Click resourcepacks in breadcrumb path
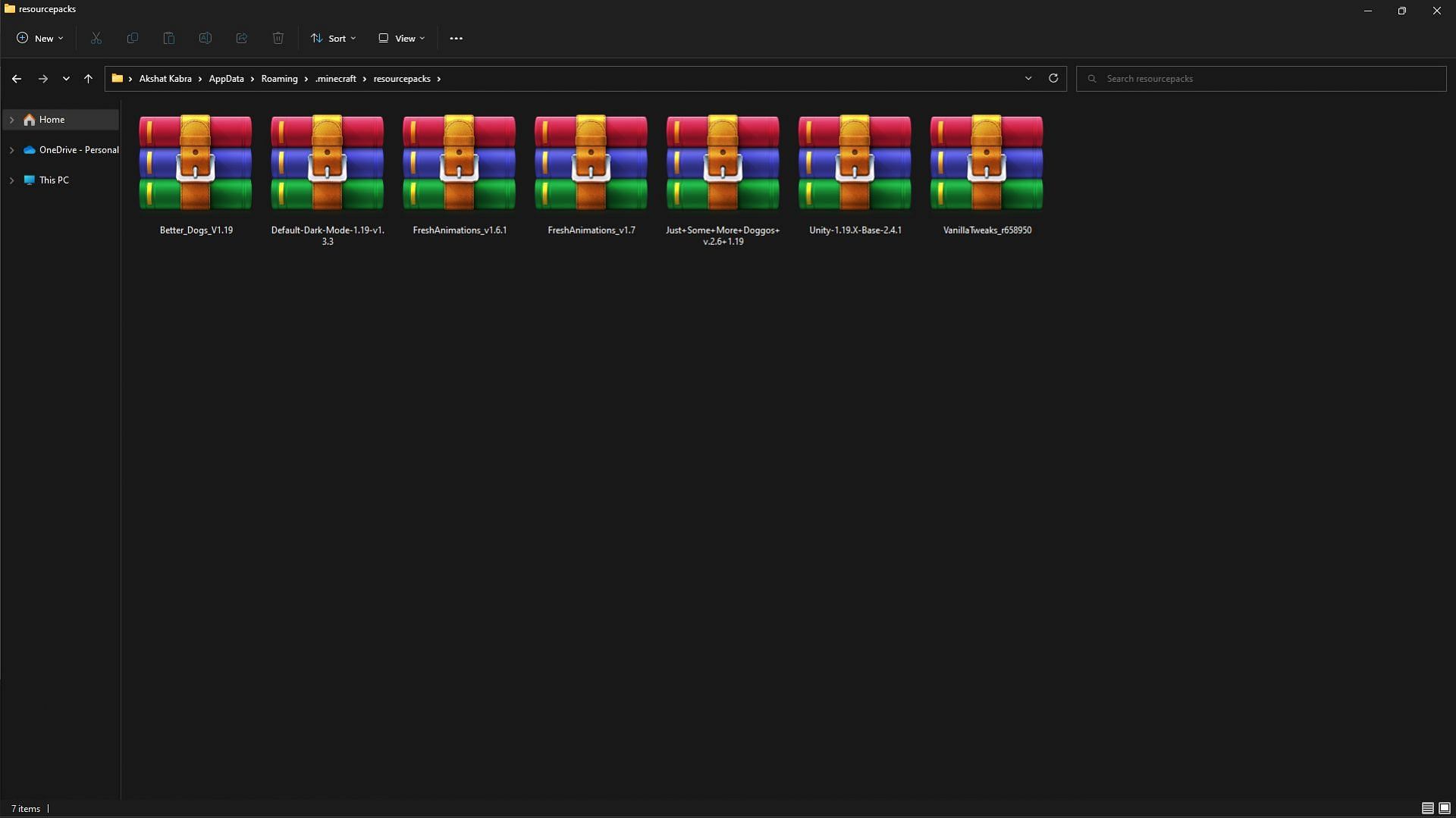This screenshot has height=818, width=1456. point(402,79)
